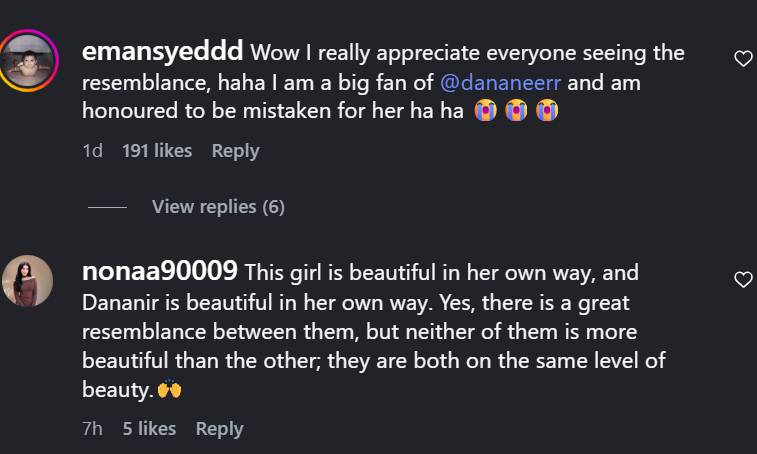Click the last crying emoji

tap(547, 111)
